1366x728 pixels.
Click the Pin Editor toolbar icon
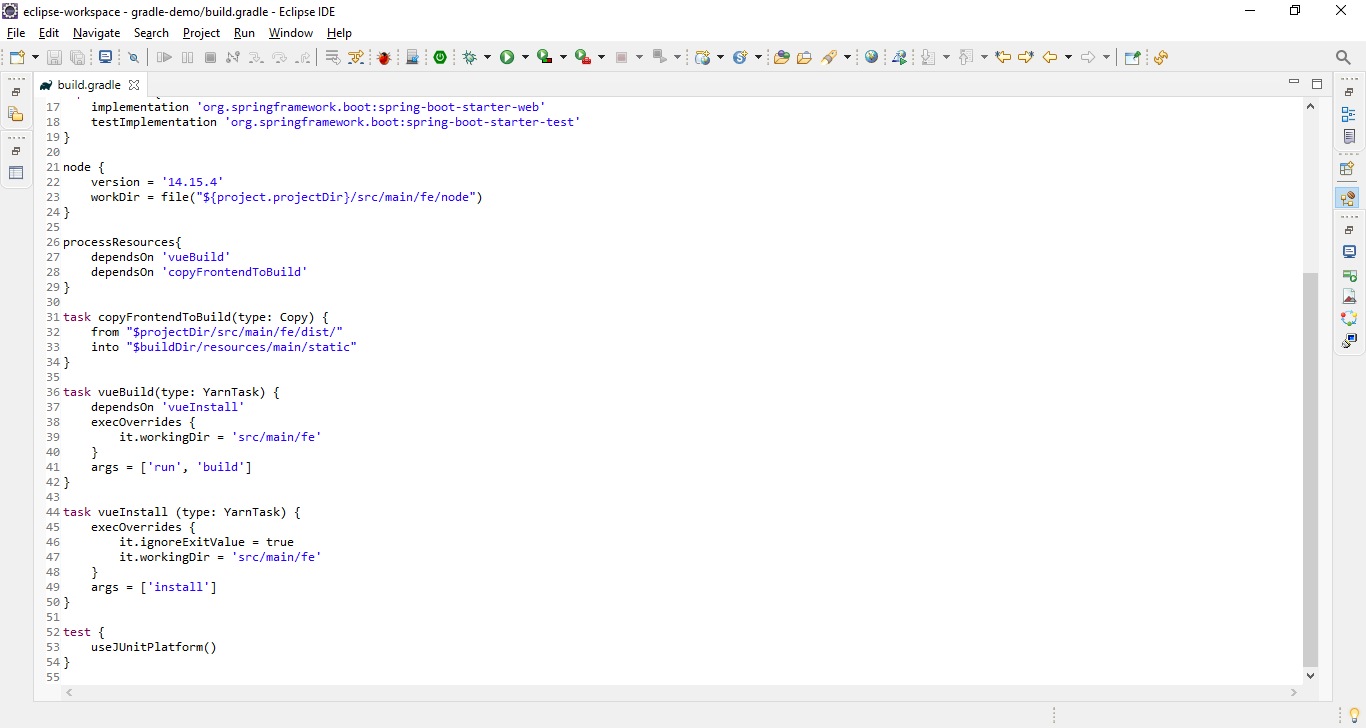click(1132, 57)
